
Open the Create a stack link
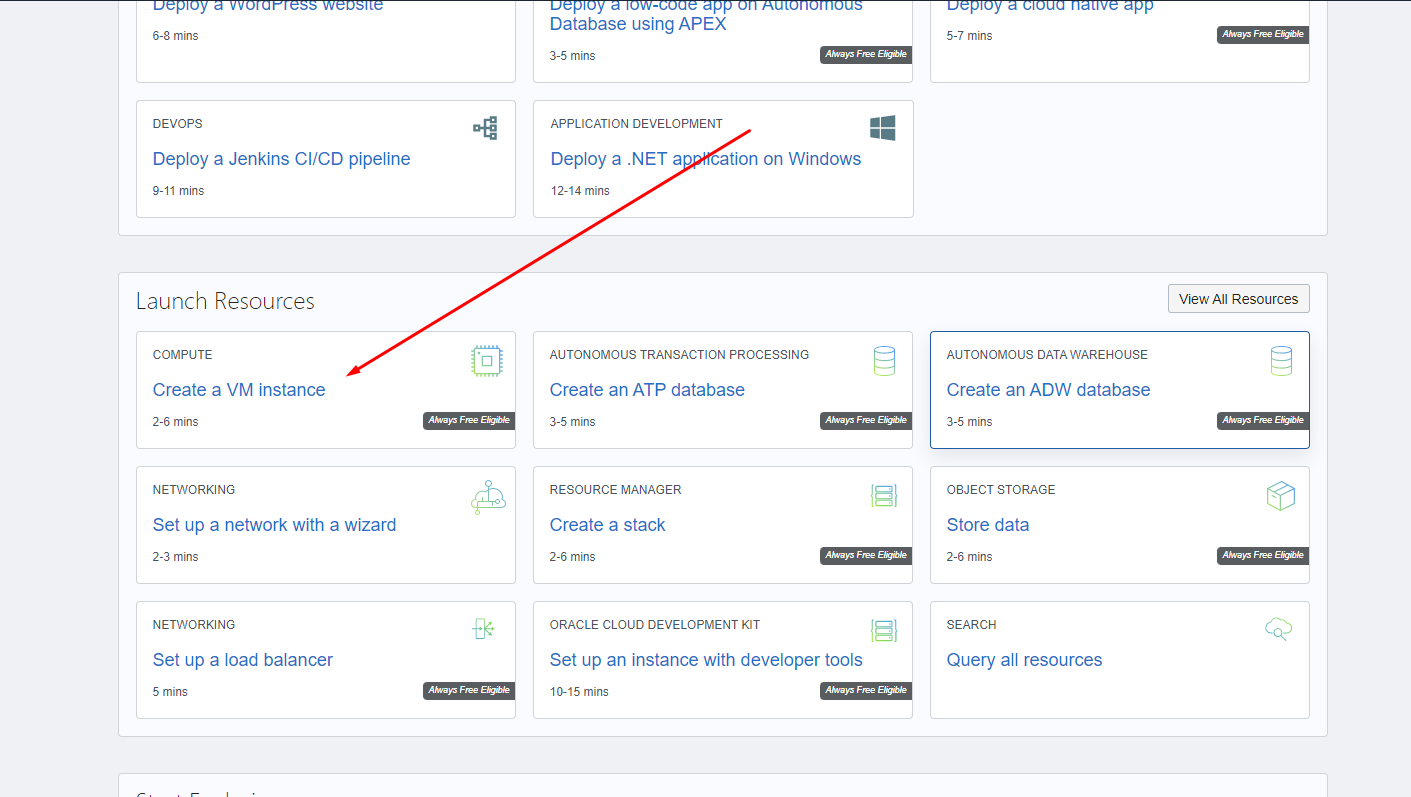(607, 525)
